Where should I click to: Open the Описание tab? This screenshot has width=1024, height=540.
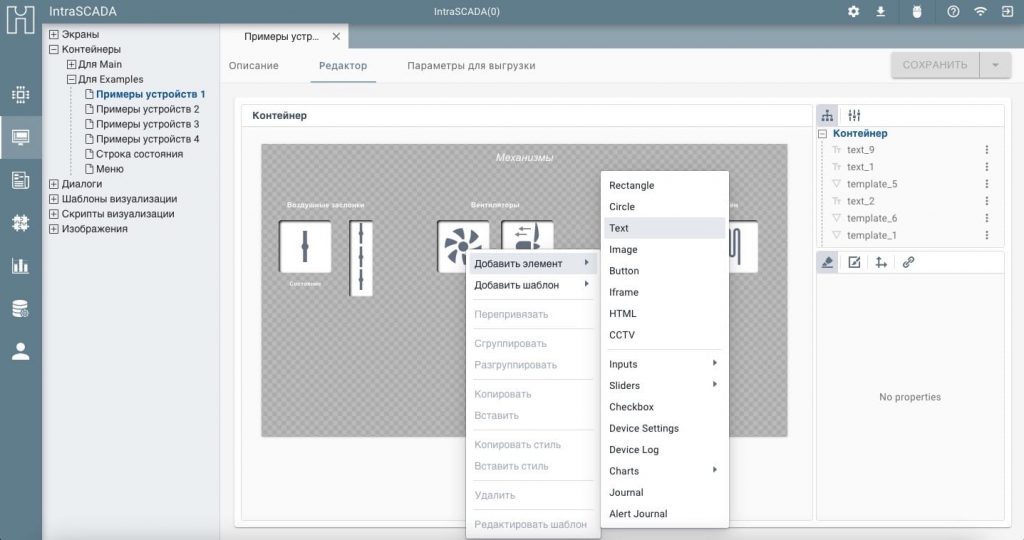253,66
